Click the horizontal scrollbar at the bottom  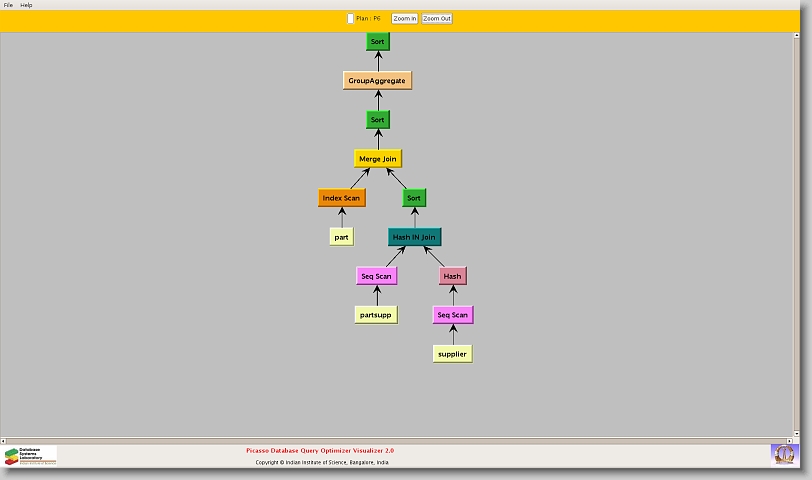(400, 440)
